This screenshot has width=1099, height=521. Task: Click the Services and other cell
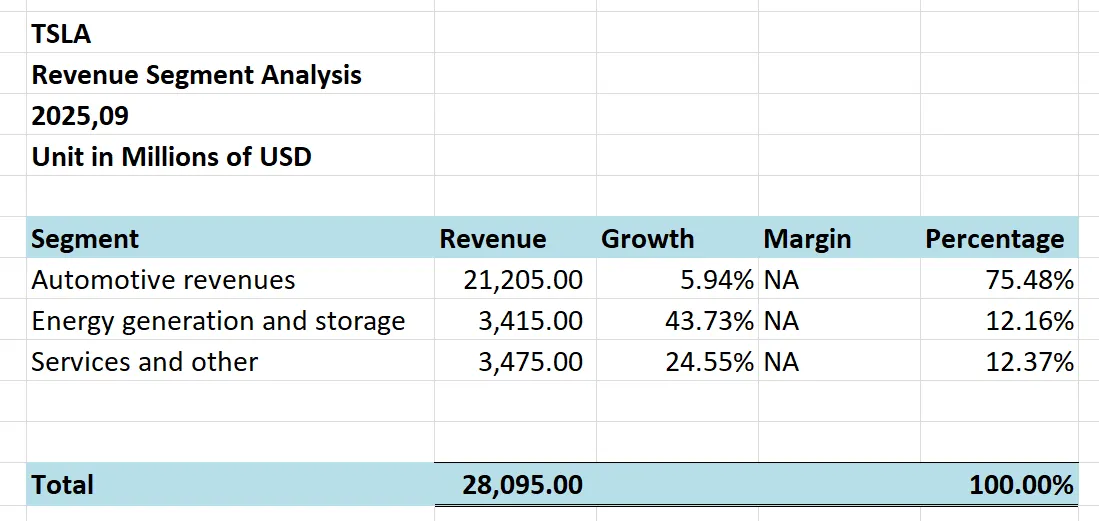coord(231,361)
